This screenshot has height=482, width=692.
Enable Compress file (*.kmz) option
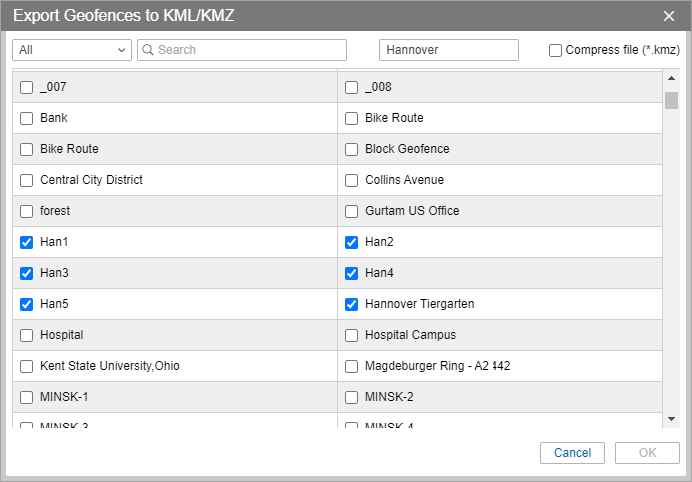[x=556, y=50]
